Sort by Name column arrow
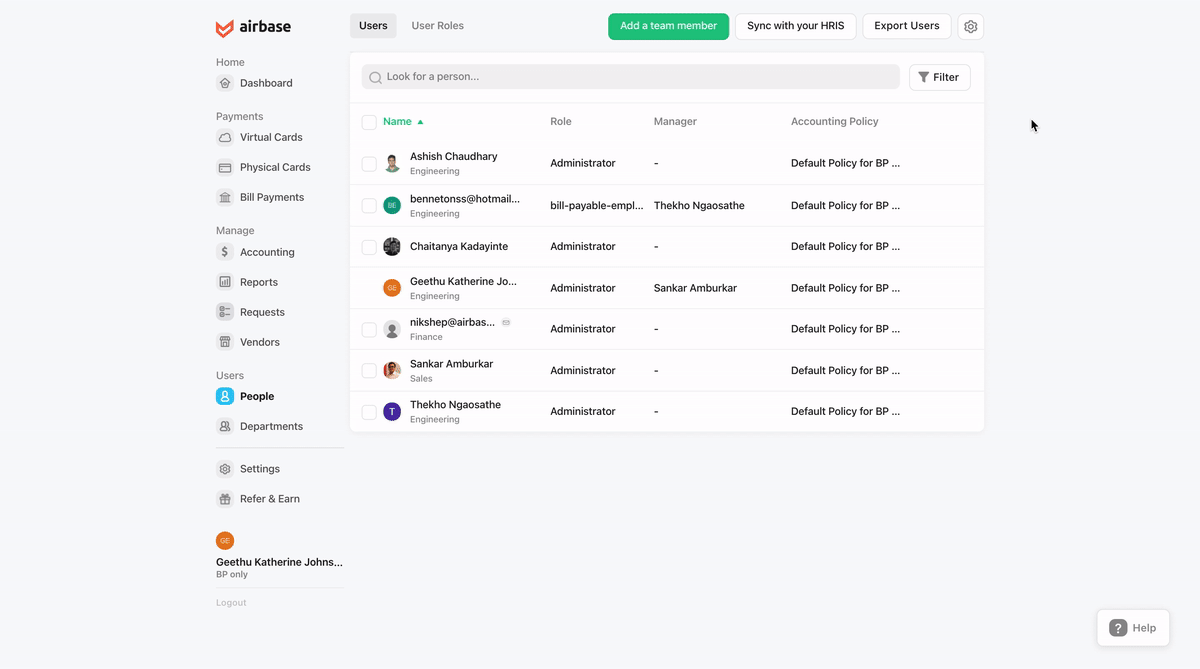The width and height of the screenshot is (1200, 669). (420, 122)
